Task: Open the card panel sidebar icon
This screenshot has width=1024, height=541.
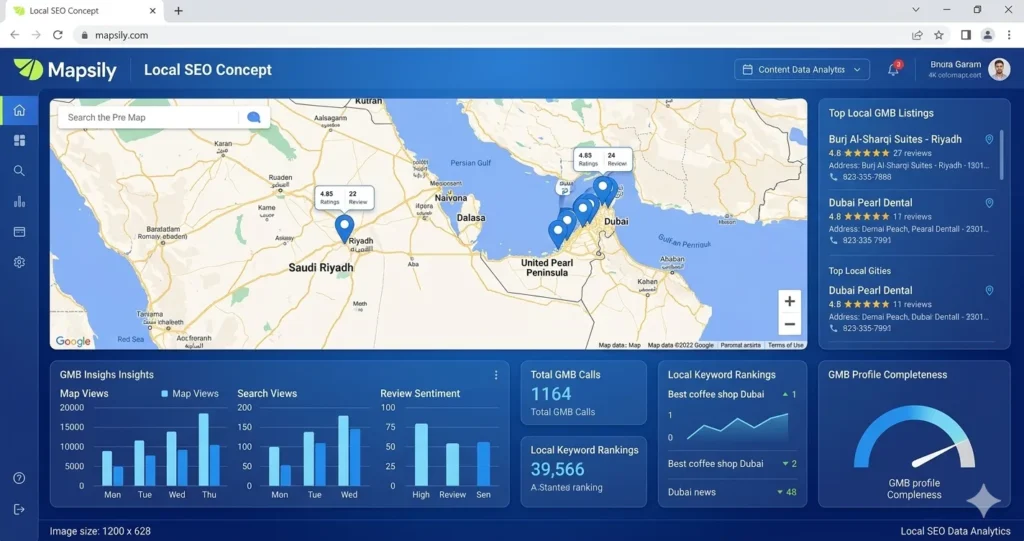Action: pos(20,232)
